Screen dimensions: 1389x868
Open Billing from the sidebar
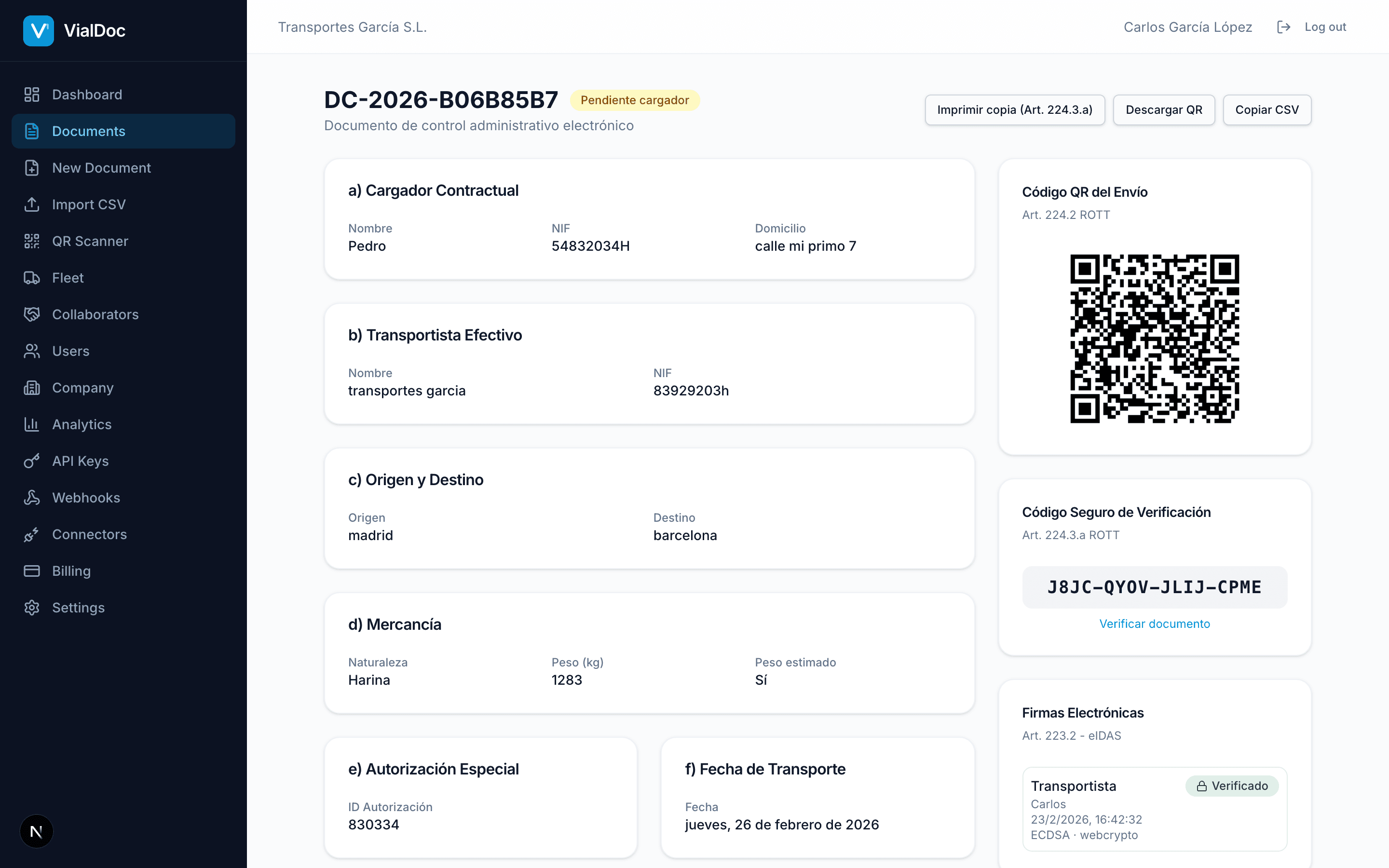tap(71, 570)
